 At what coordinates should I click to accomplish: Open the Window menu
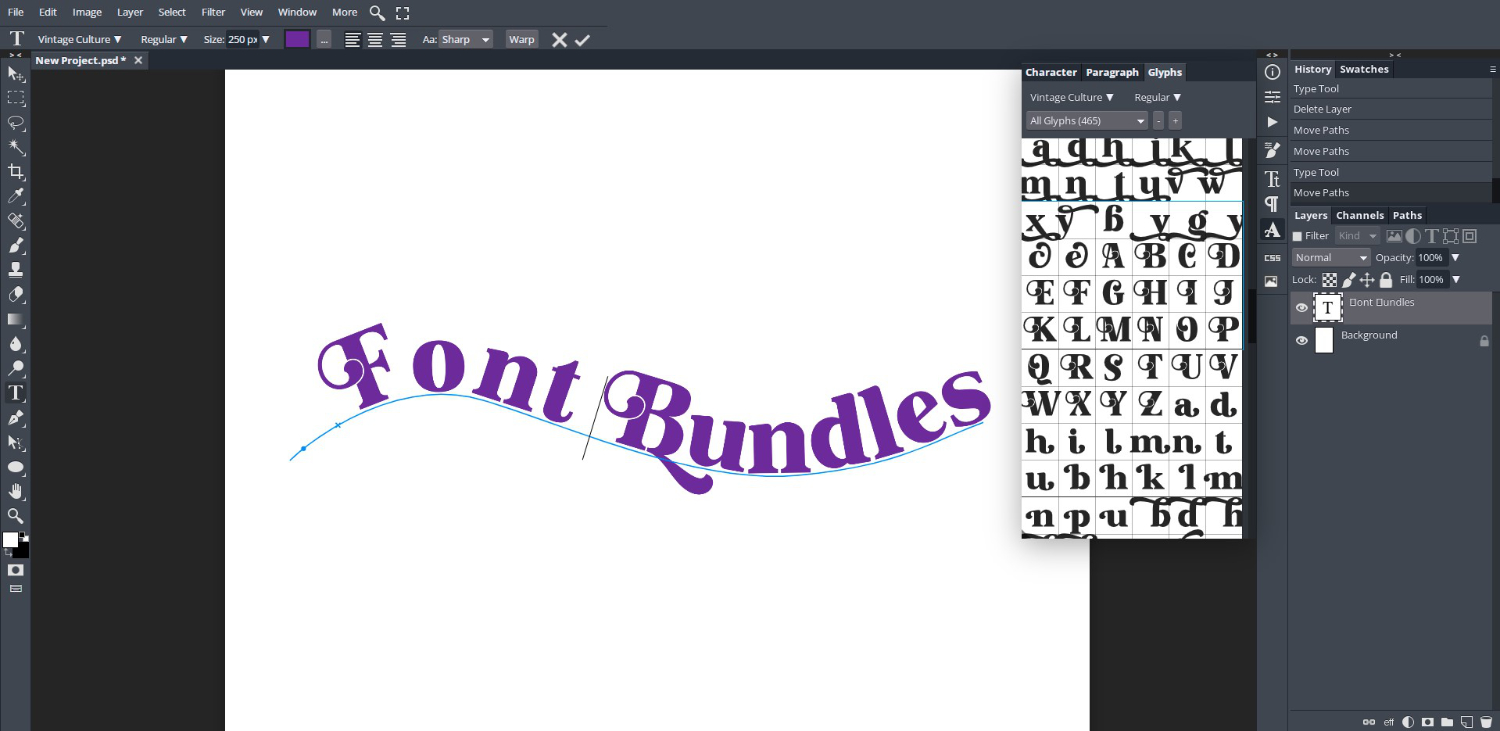[x=297, y=12]
